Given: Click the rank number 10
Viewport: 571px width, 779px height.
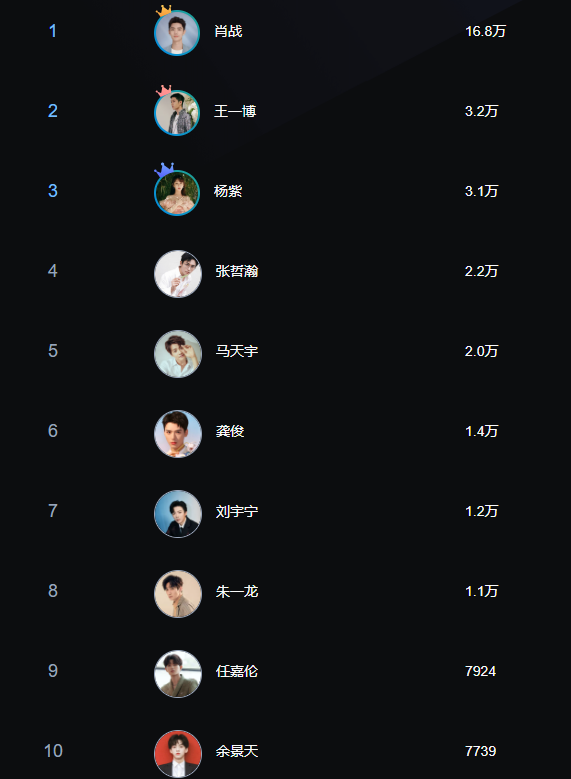Looking at the screenshot, I should [53, 751].
